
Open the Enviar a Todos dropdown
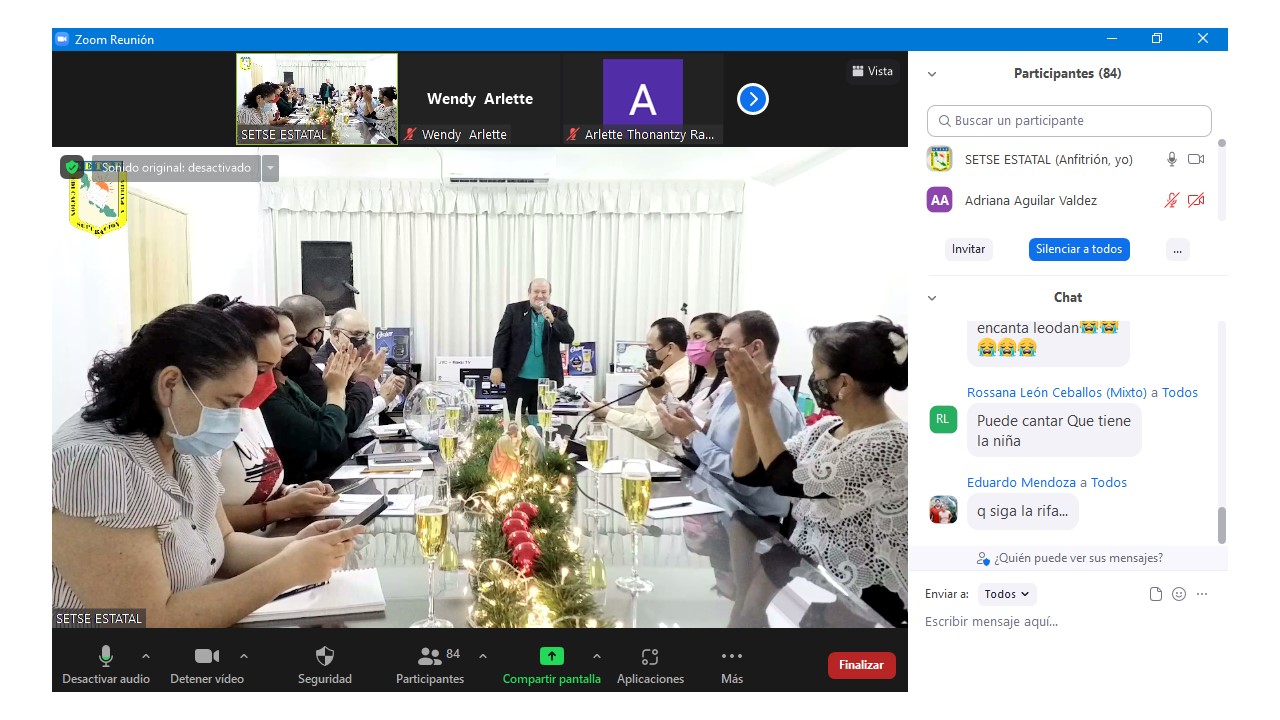coord(1007,594)
